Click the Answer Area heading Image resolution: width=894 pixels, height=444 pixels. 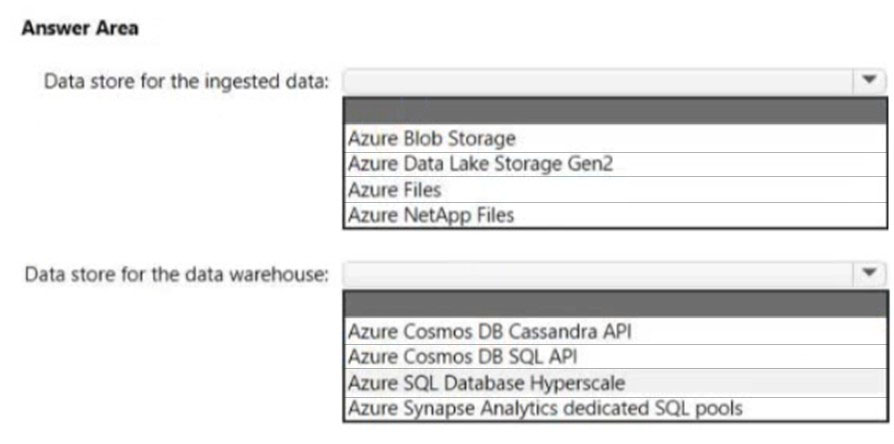point(80,28)
